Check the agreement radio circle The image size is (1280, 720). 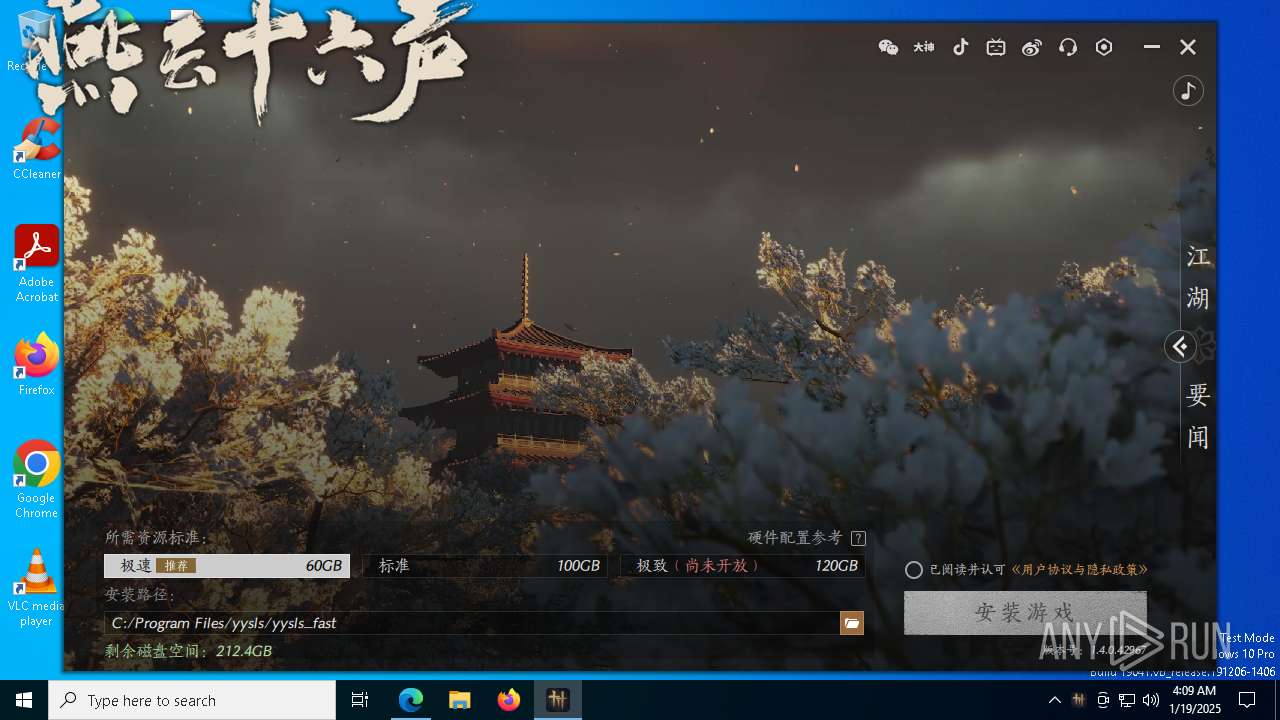tap(914, 570)
